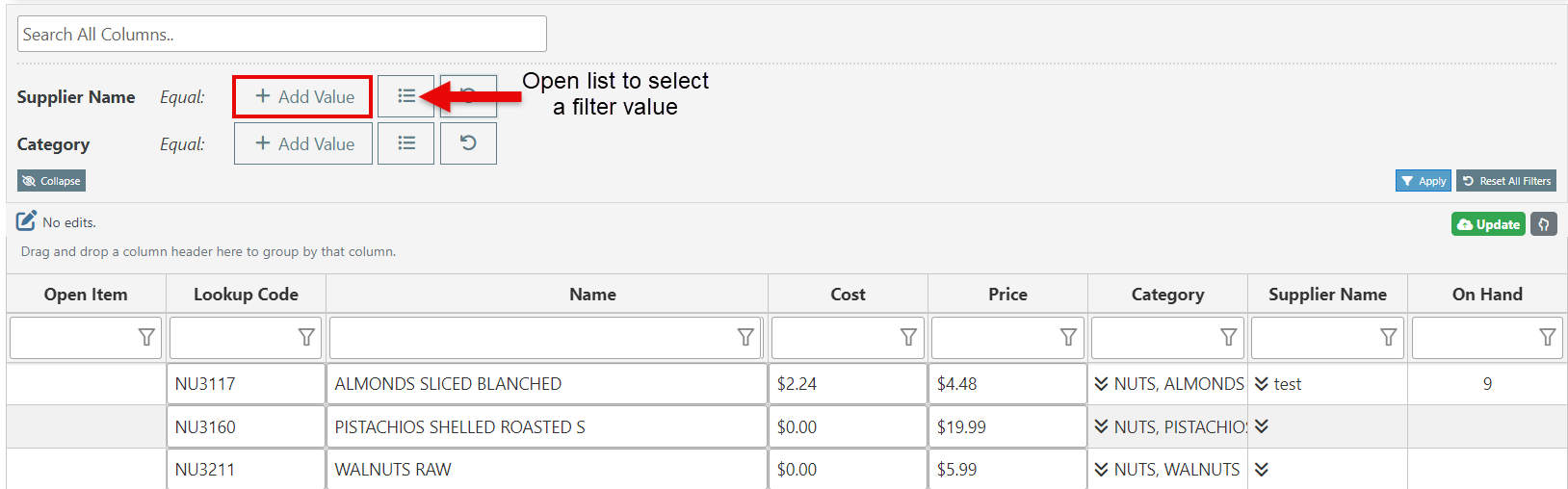Click Reset All Filters button
The height and width of the screenshot is (489, 1568).
[1506, 181]
